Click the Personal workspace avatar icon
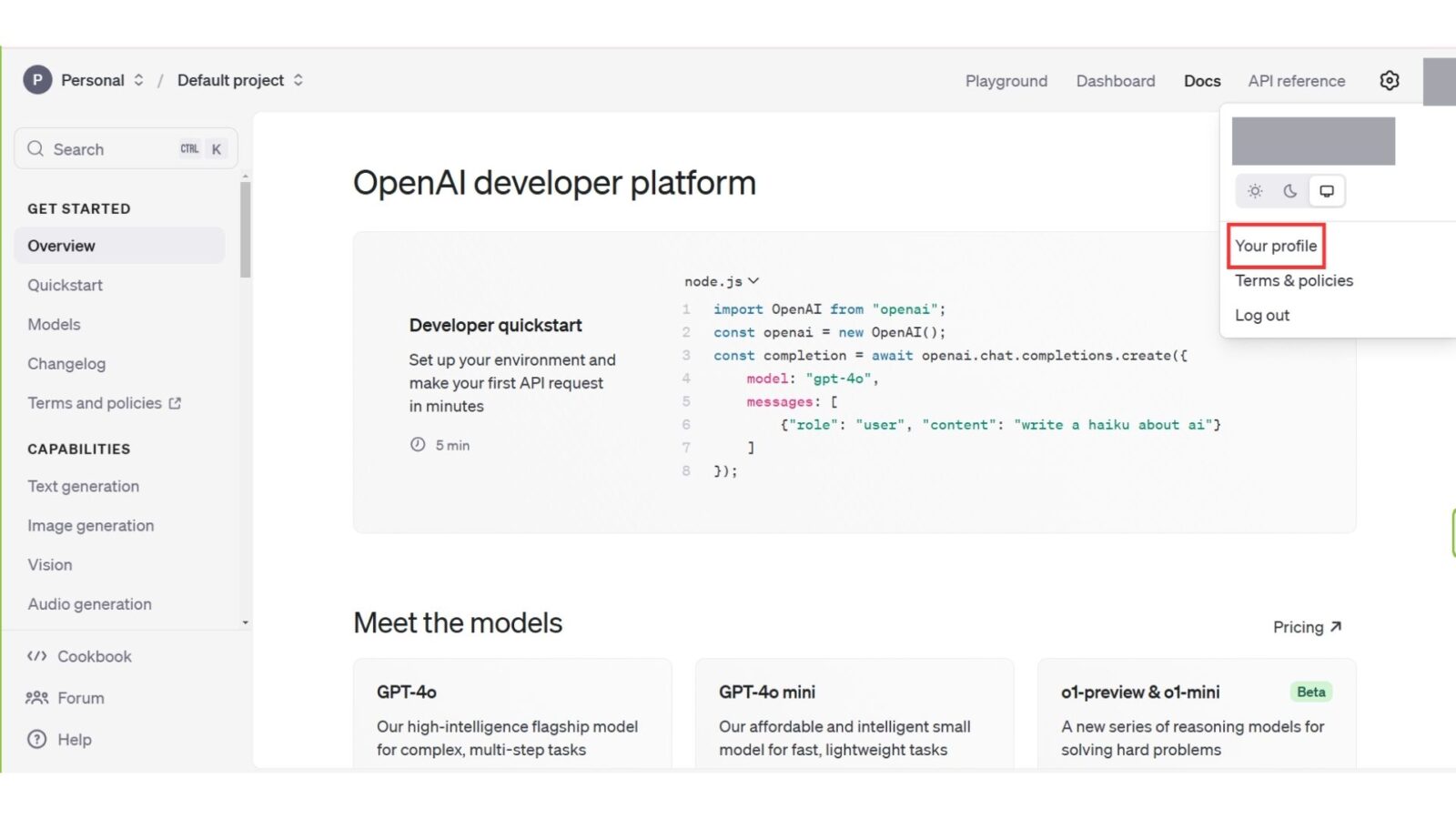 [36, 80]
